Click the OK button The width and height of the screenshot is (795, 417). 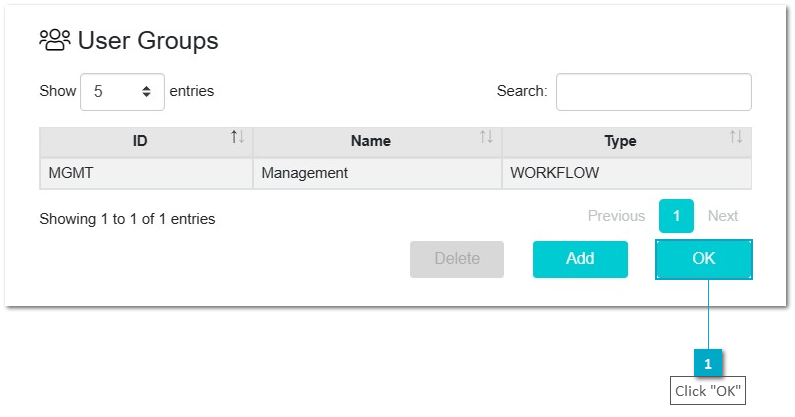coord(704,259)
